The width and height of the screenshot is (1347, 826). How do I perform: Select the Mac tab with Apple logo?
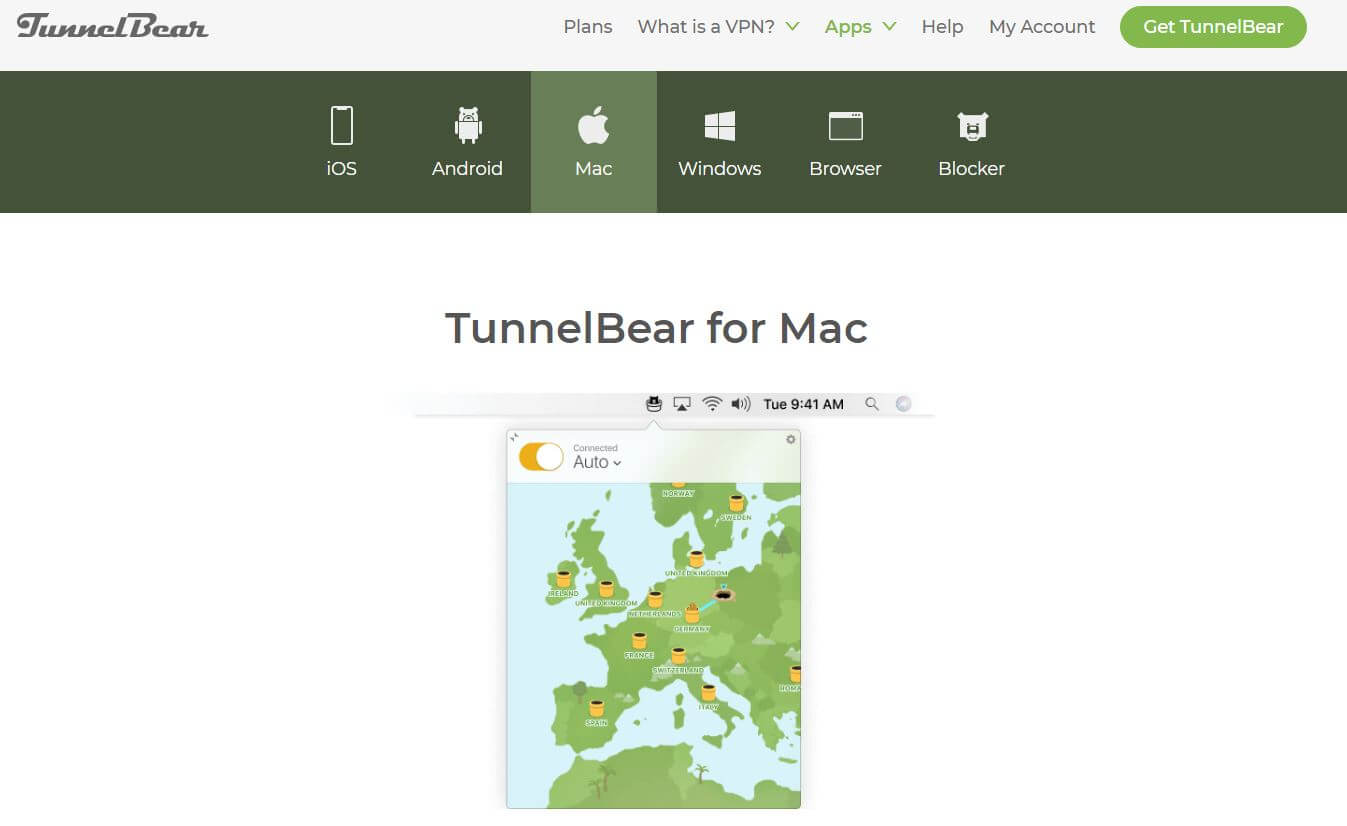point(593,142)
